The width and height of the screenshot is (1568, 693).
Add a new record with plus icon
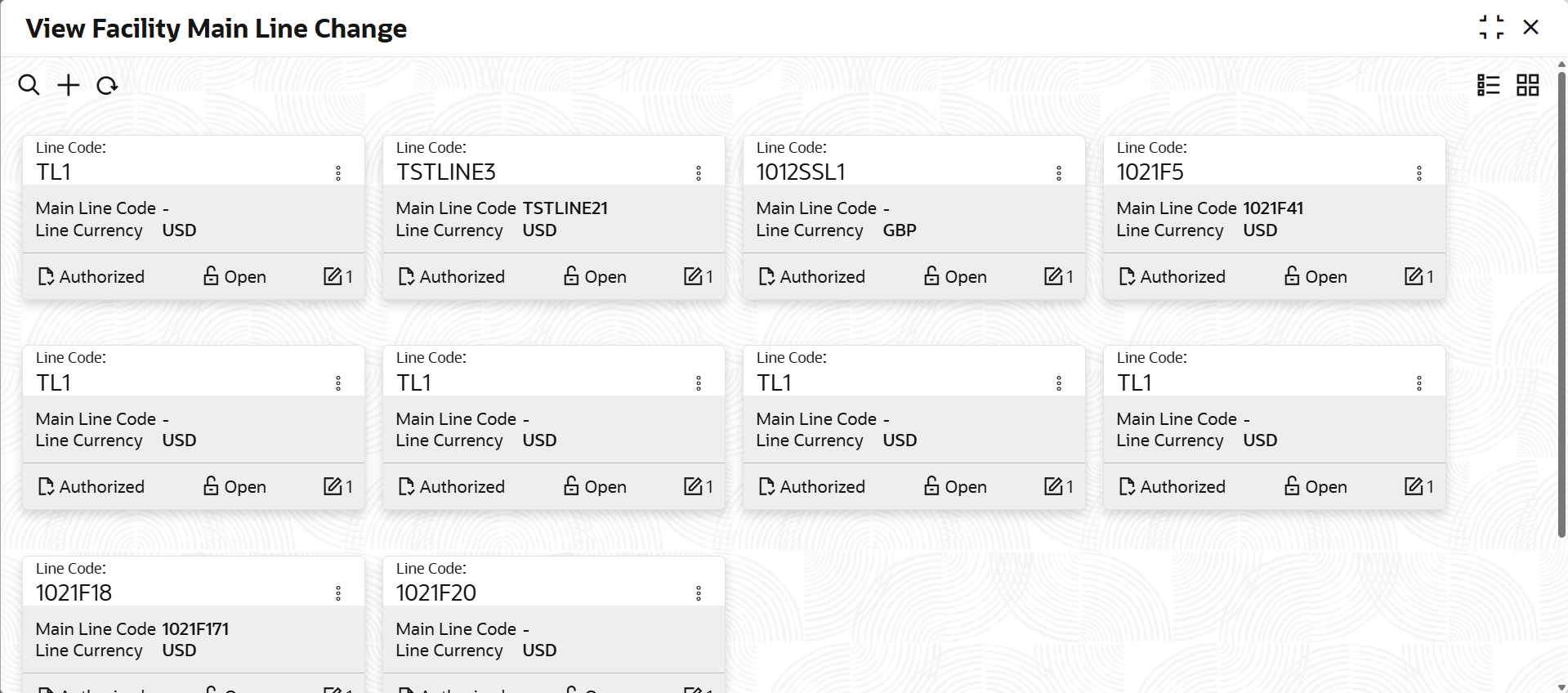click(x=69, y=85)
